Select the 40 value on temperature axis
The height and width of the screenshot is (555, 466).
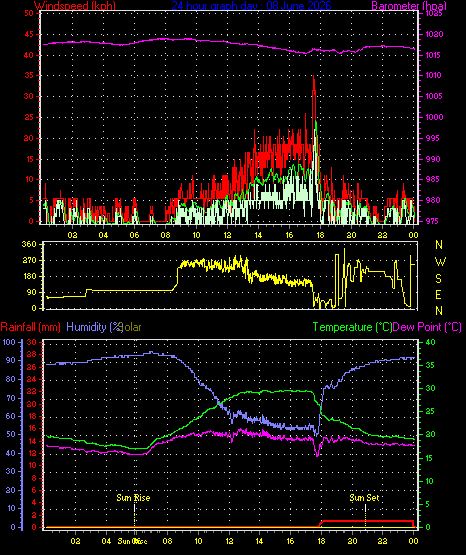(430, 342)
